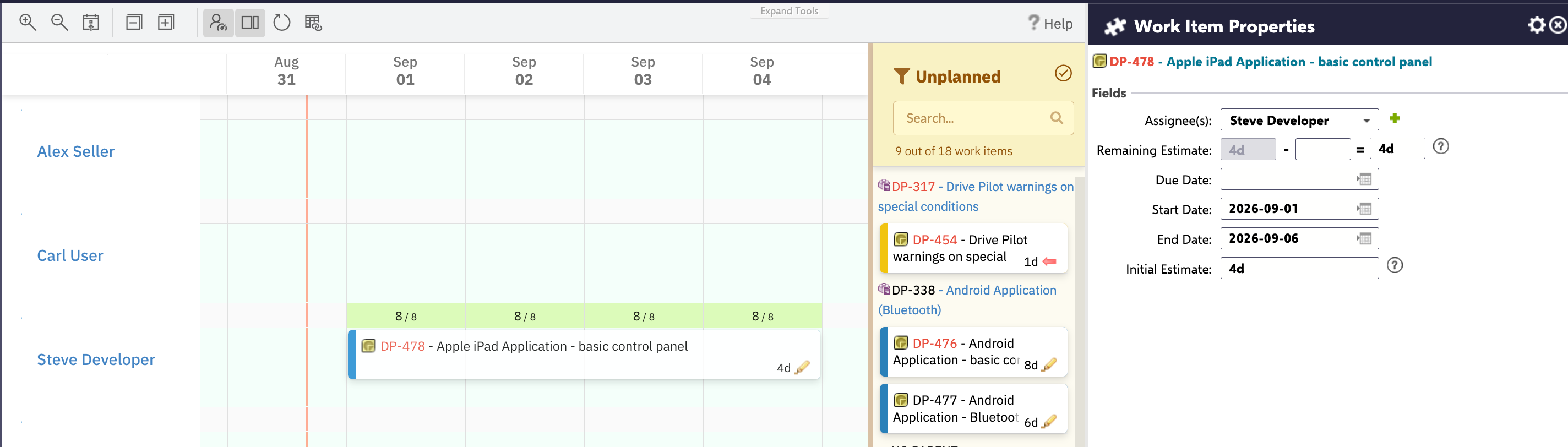Click red arrow on DP-454 card
The image size is (1568, 447).
pos(1049,261)
